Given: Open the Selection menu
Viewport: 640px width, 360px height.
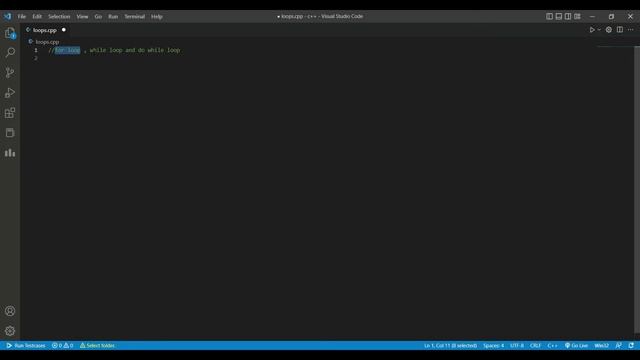Looking at the screenshot, I should pos(59,17).
